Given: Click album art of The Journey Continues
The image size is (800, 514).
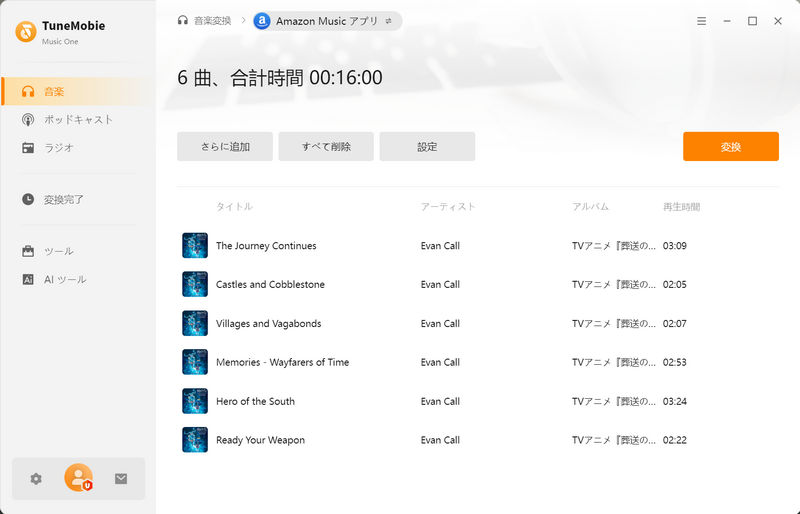Looking at the screenshot, I should pyautogui.click(x=195, y=246).
